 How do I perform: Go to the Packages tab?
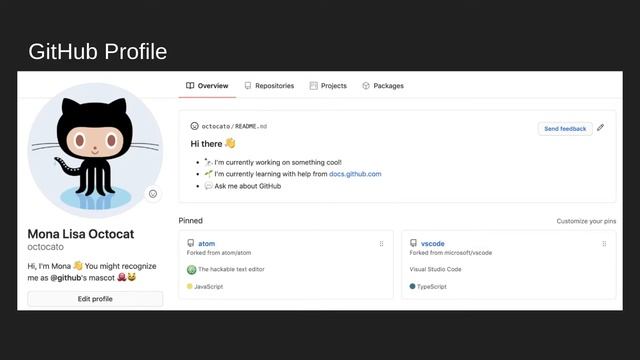[383, 86]
